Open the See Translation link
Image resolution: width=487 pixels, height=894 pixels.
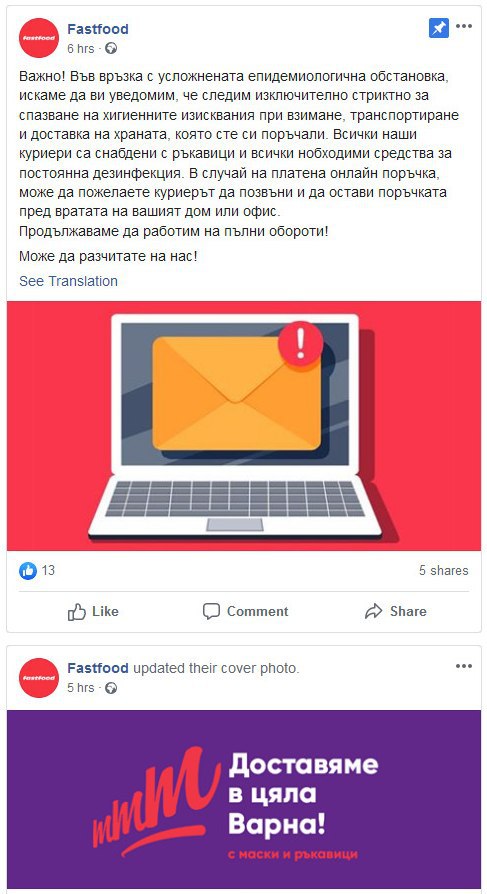coord(68,281)
